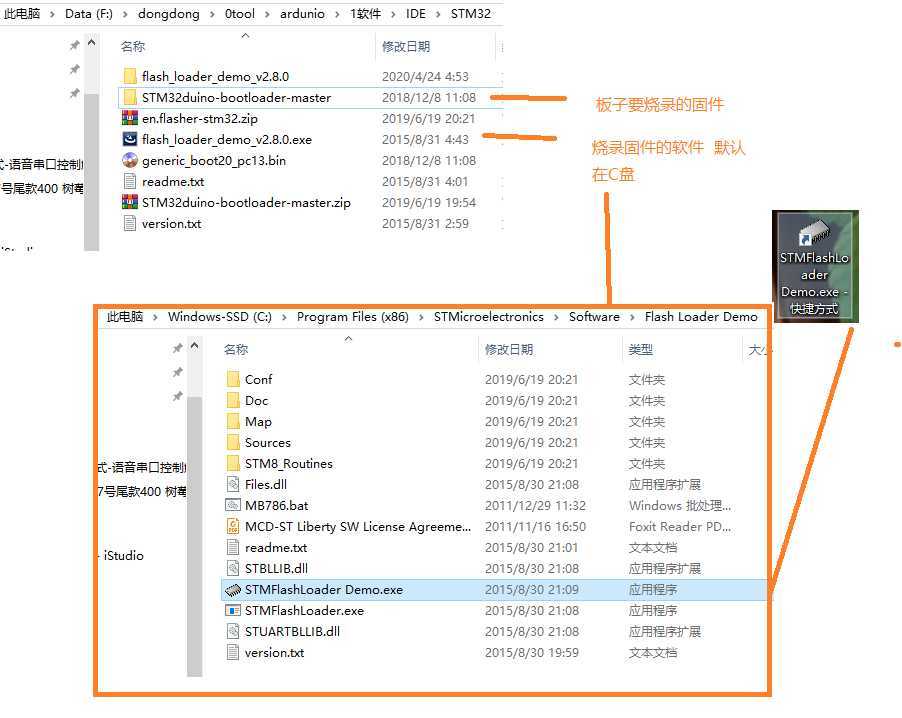The image size is (902, 718).
Task: Select version.txt icon in STM32 folder
Action: click(130, 223)
